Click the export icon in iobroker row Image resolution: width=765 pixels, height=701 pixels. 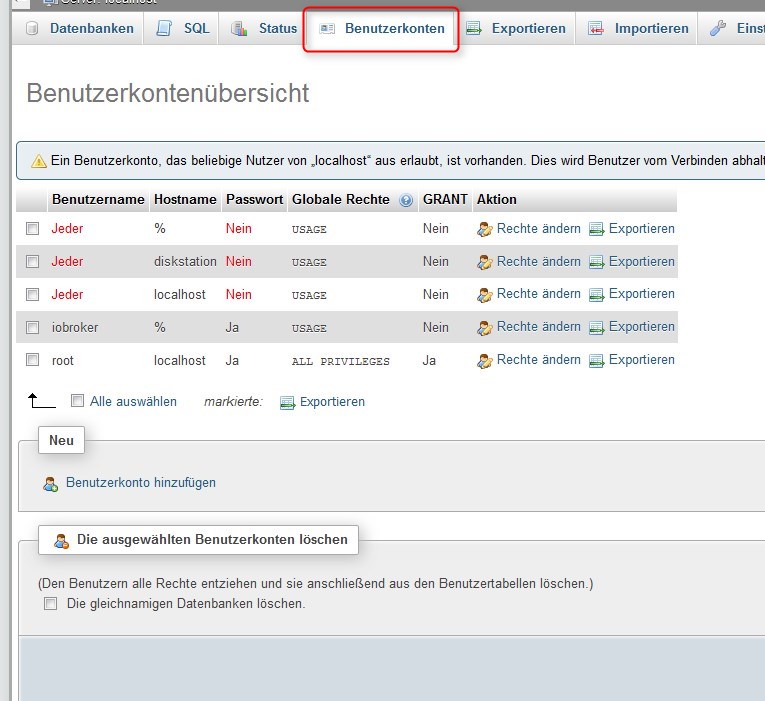[x=596, y=328]
